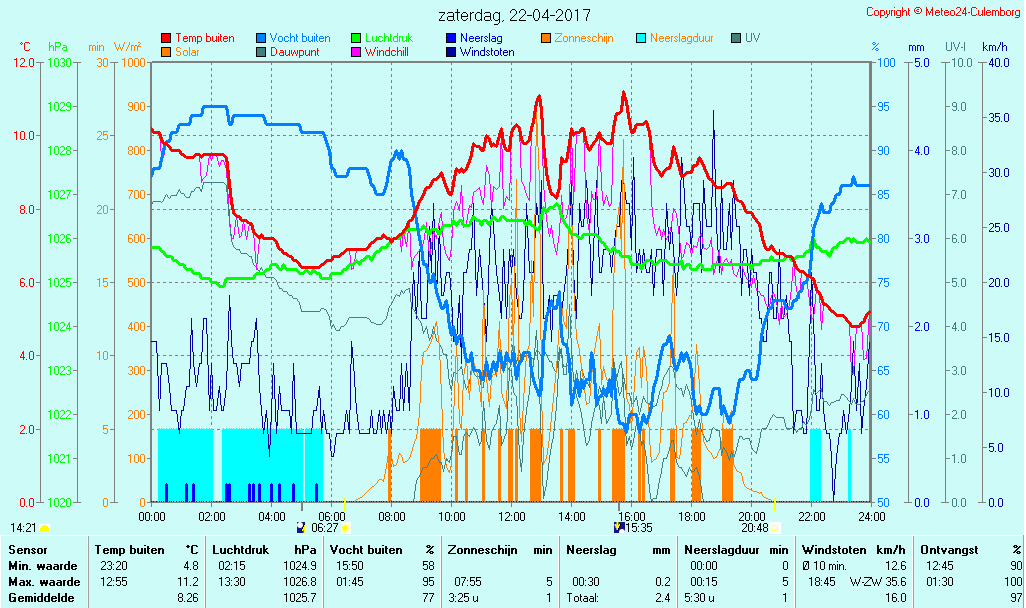Click the UV legend label

pyautogui.click(x=752, y=38)
